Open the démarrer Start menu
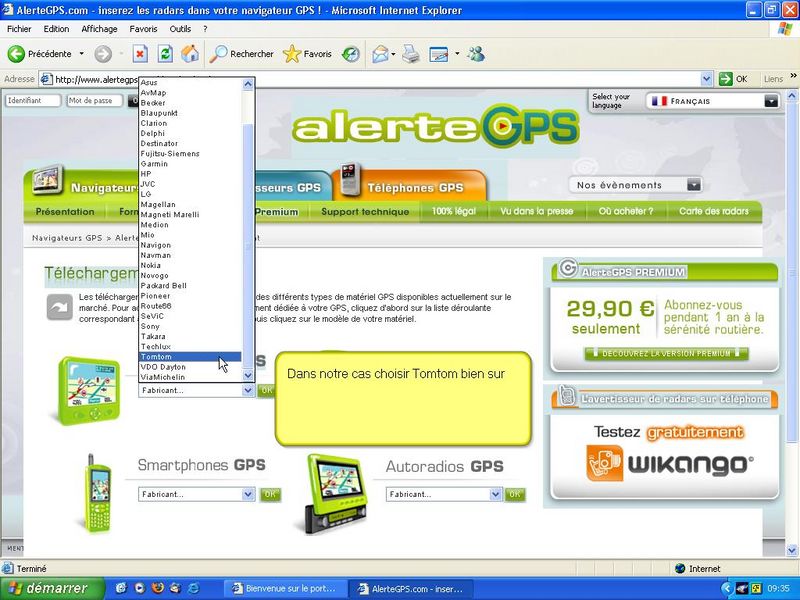The image size is (800, 600). click(52, 588)
